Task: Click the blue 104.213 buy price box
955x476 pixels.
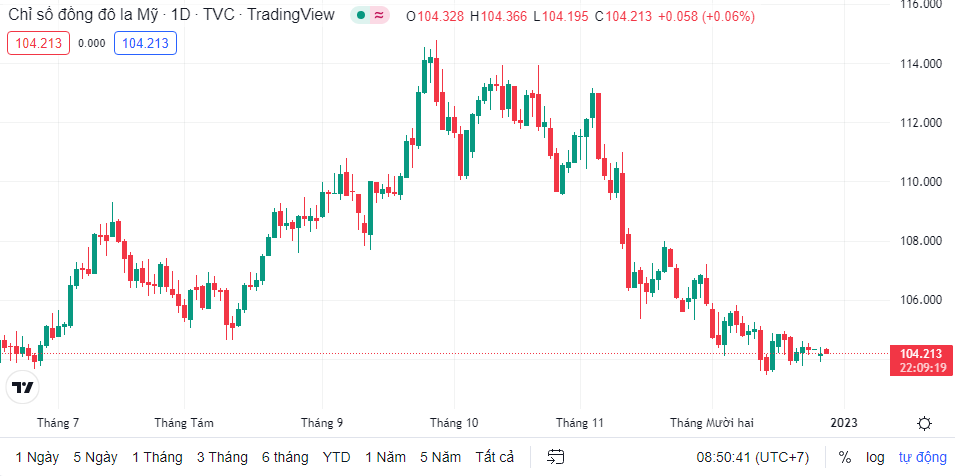Action: [x=145, y=43]
